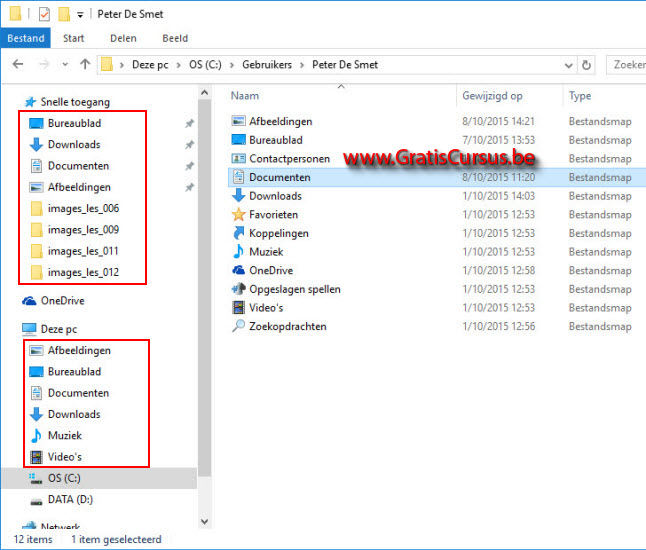Click 'Gebruikers' in the address bar
Screen dimensions: 646x550
(267, 65)
